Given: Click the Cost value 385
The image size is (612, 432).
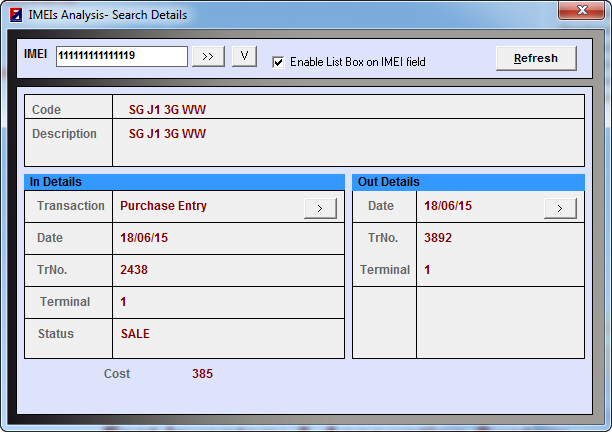Looking at the screenshot, I should coord(202,374).
